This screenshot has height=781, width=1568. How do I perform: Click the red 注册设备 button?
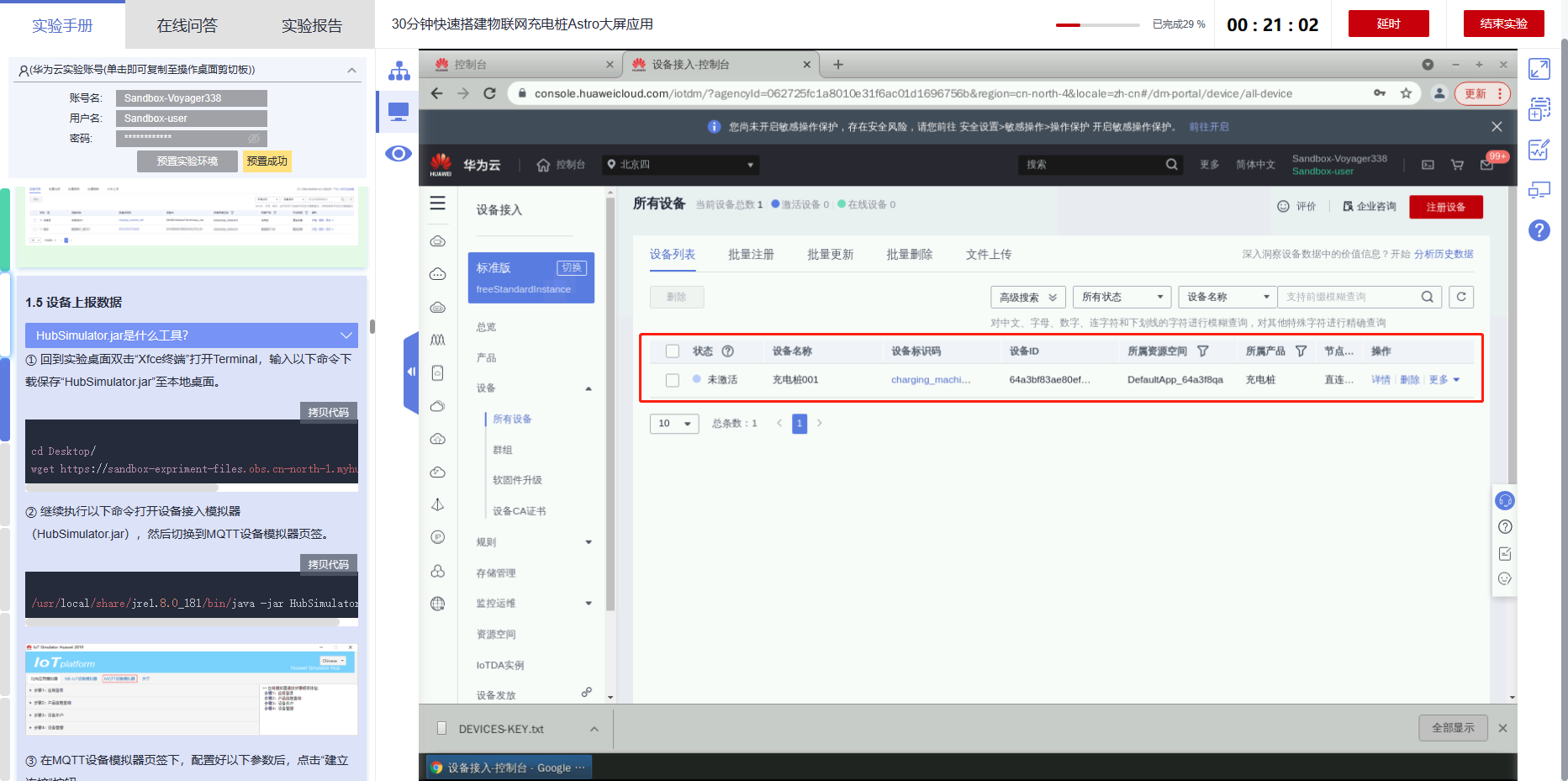coord(1446,207)
